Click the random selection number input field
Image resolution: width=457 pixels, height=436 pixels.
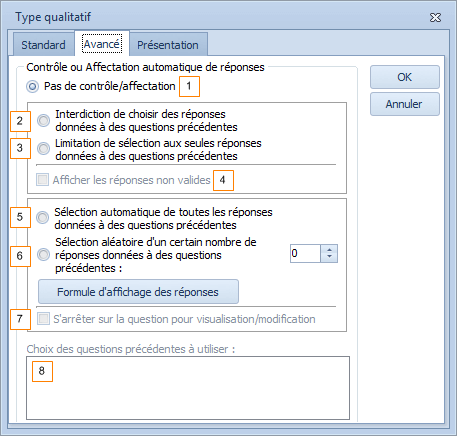pyautogui.click(x=305, y=254)
